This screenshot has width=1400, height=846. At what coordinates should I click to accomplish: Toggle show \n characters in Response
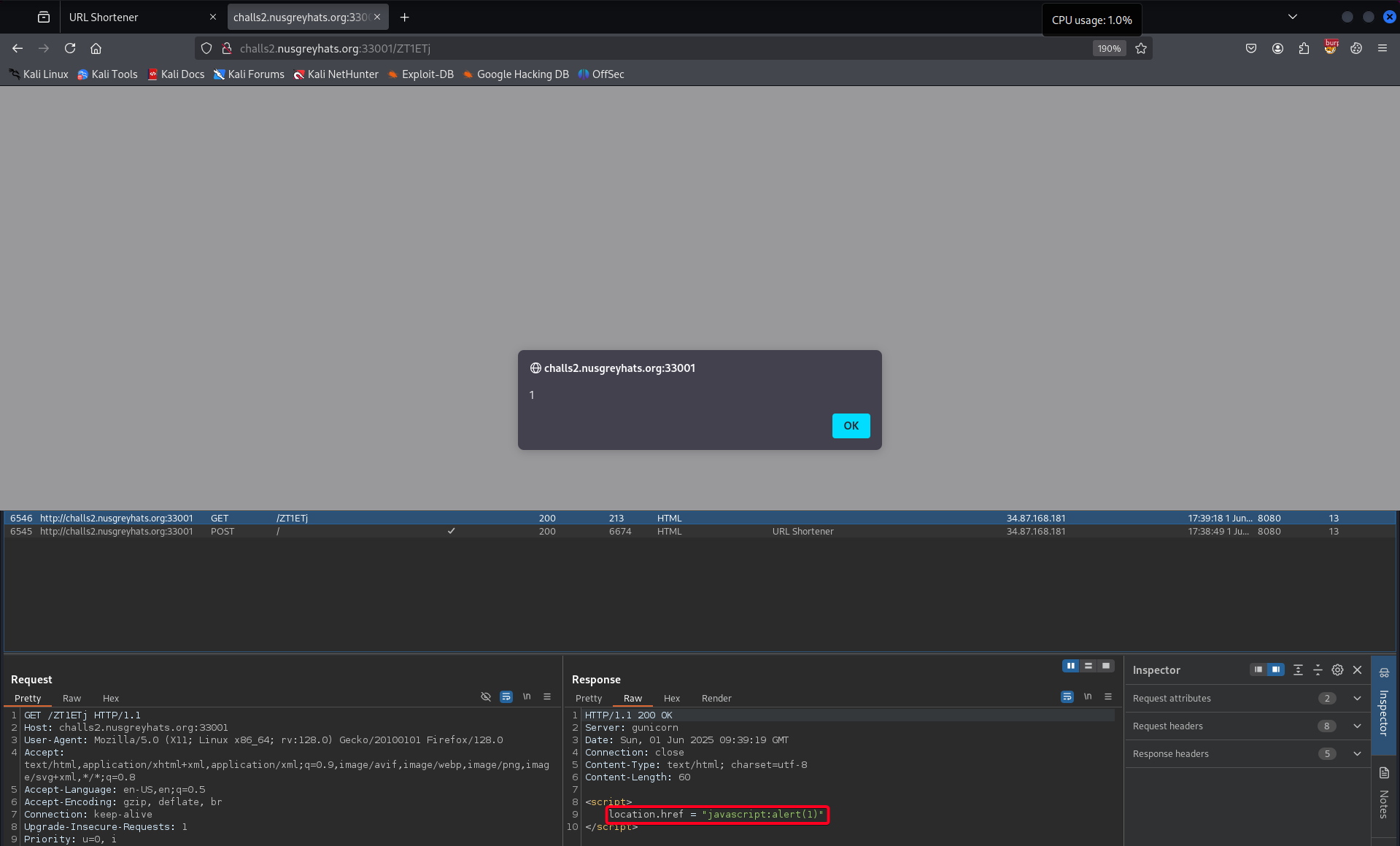click(1088, 697)
